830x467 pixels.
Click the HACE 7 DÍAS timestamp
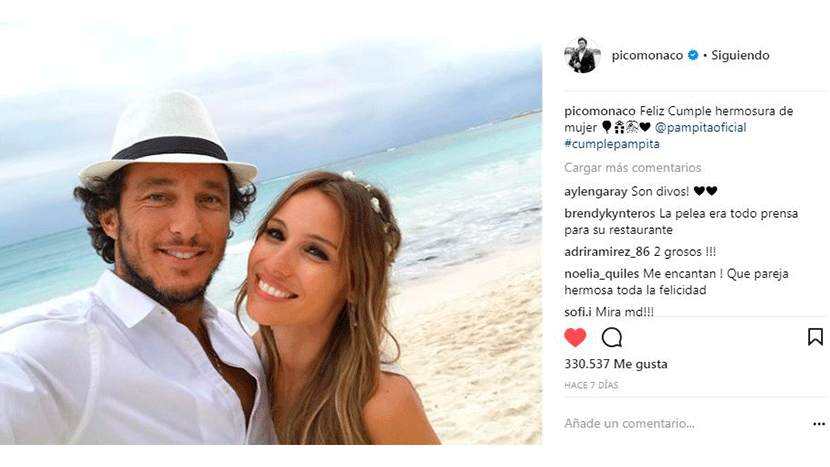[591, 385]
